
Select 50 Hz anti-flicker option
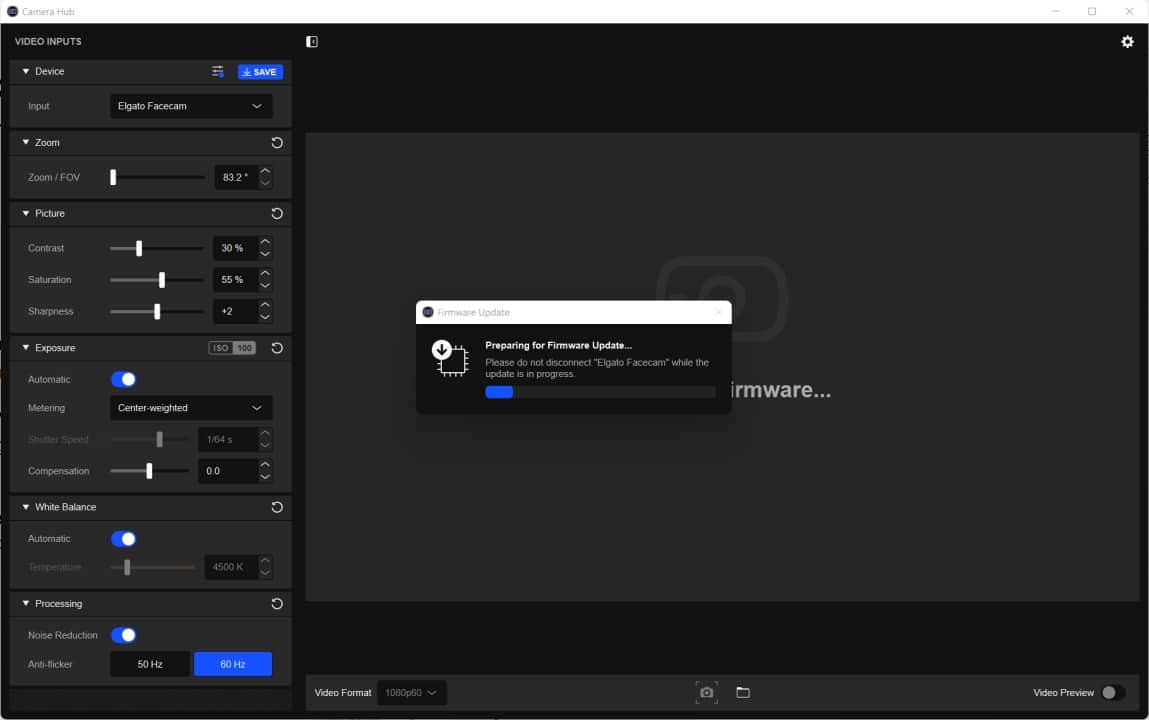pyautogui.click(x=150, y=664)
